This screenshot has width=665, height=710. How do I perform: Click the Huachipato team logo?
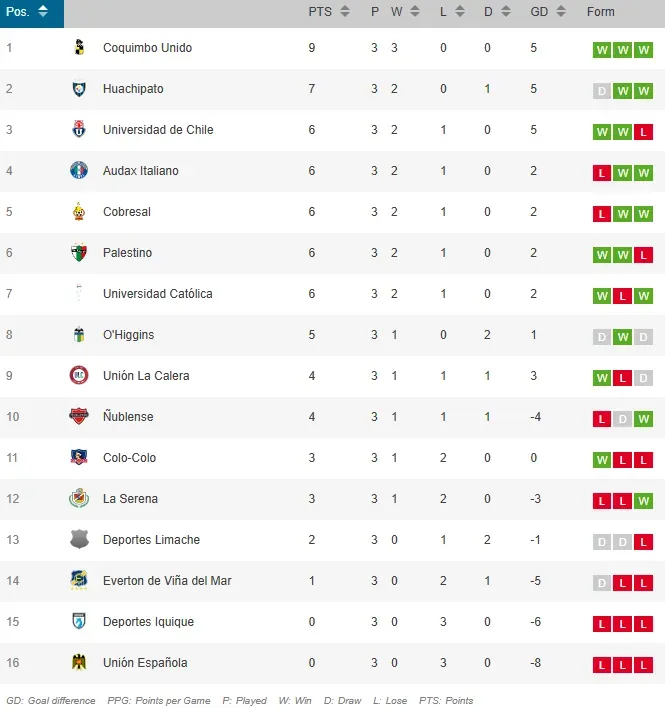tap(79, 89)
